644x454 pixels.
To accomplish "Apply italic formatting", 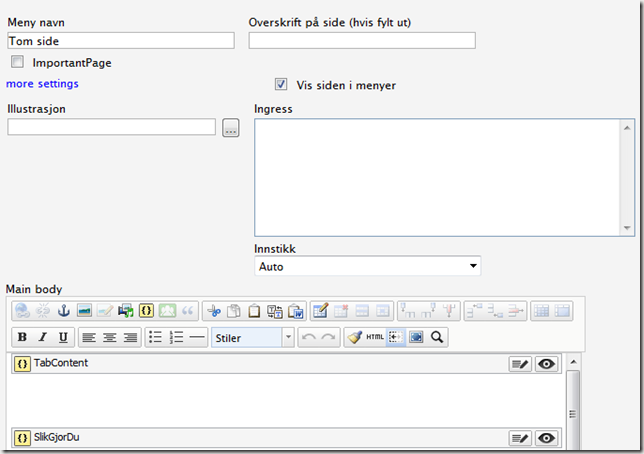I will (43, 338).
